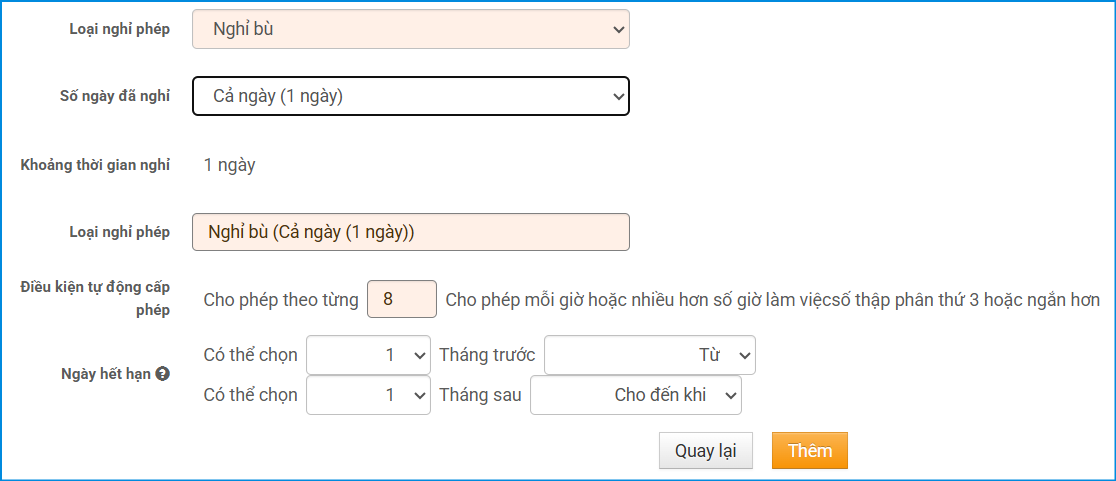Open the number dropdown before Tháng trước
This screenshot has width=1116, height=481.
tap(368, 355)
